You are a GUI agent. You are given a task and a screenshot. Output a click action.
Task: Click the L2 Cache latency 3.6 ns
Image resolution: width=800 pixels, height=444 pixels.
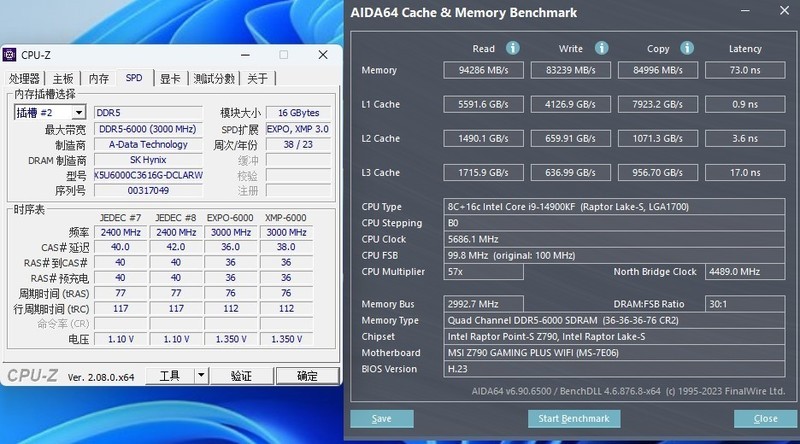[745, 138]
